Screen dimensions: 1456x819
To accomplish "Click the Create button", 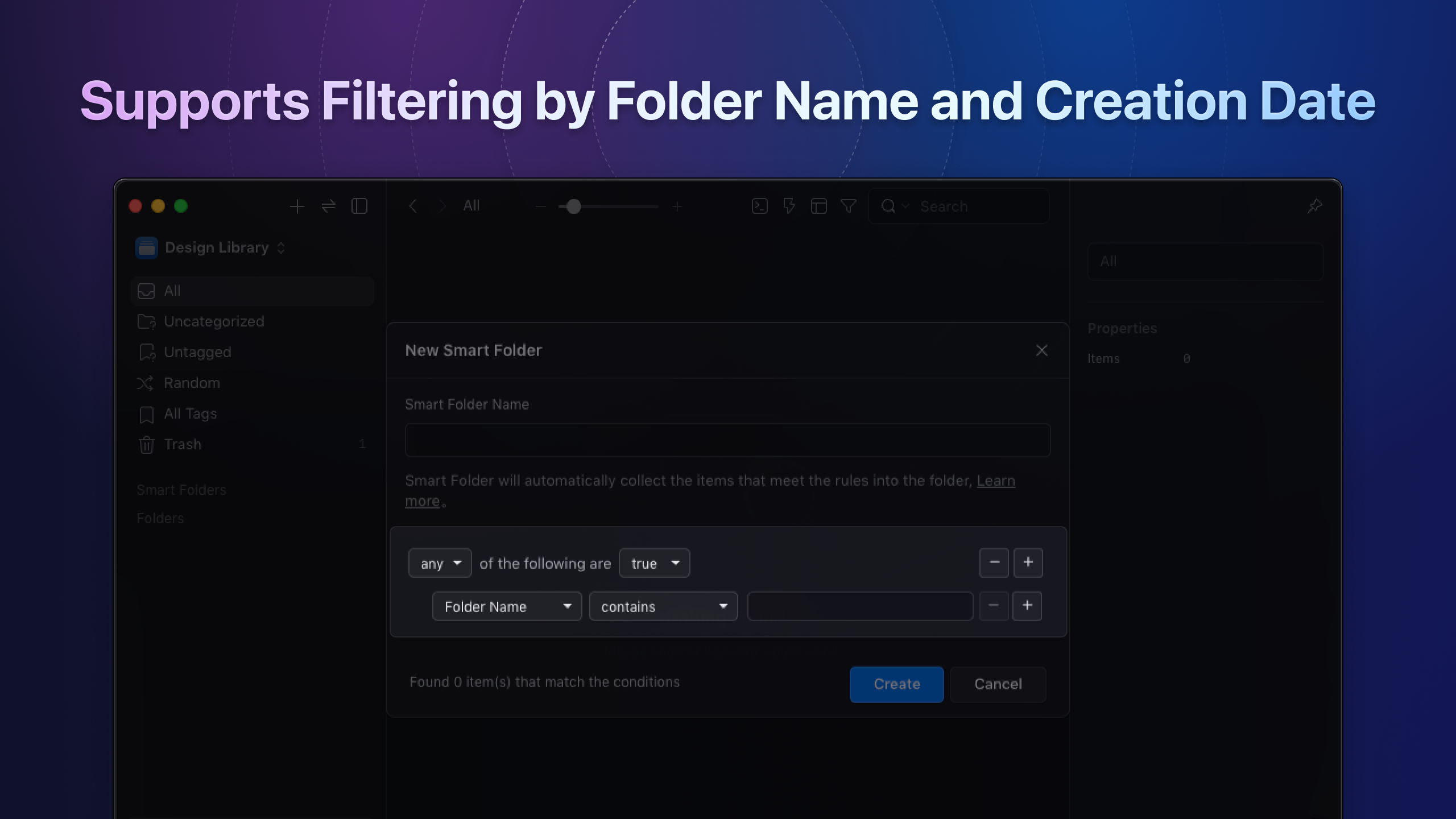I will click(896, 684).
